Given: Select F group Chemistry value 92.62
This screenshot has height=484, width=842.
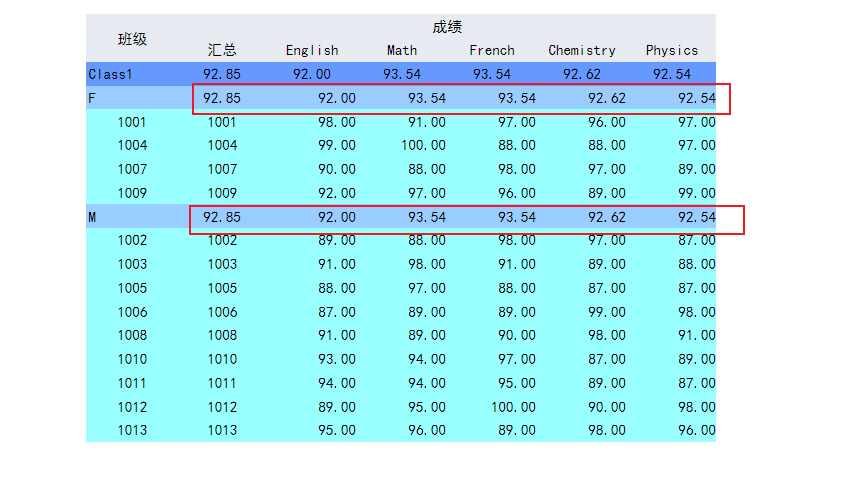Looking at the screenshot, I should click(x=607, y=98).
